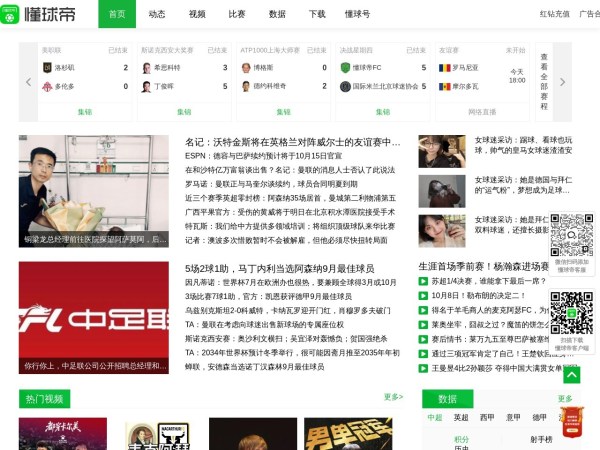Play video icon beside 通过三项冠军肯定了自己
Screen dimensions: 600x450
pyautogui.click(x=423, y=354)
